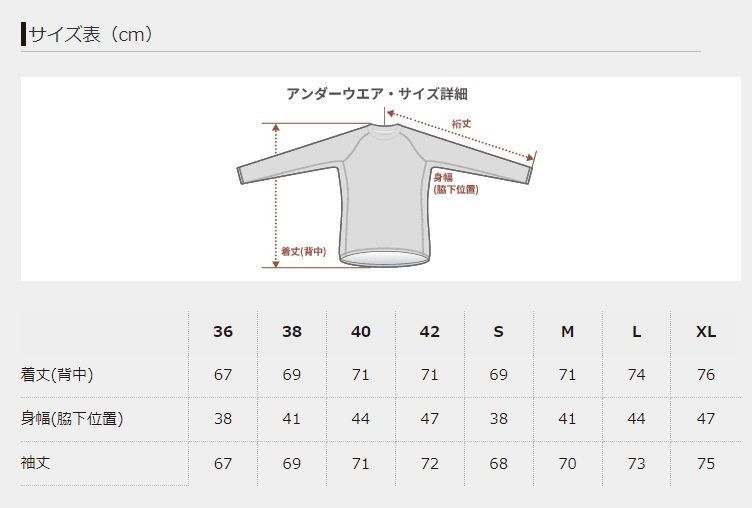This screenshot has width=752, height=508.
Task: Click the 着丈(背中) label in the diagram
Action: (303, 252)
